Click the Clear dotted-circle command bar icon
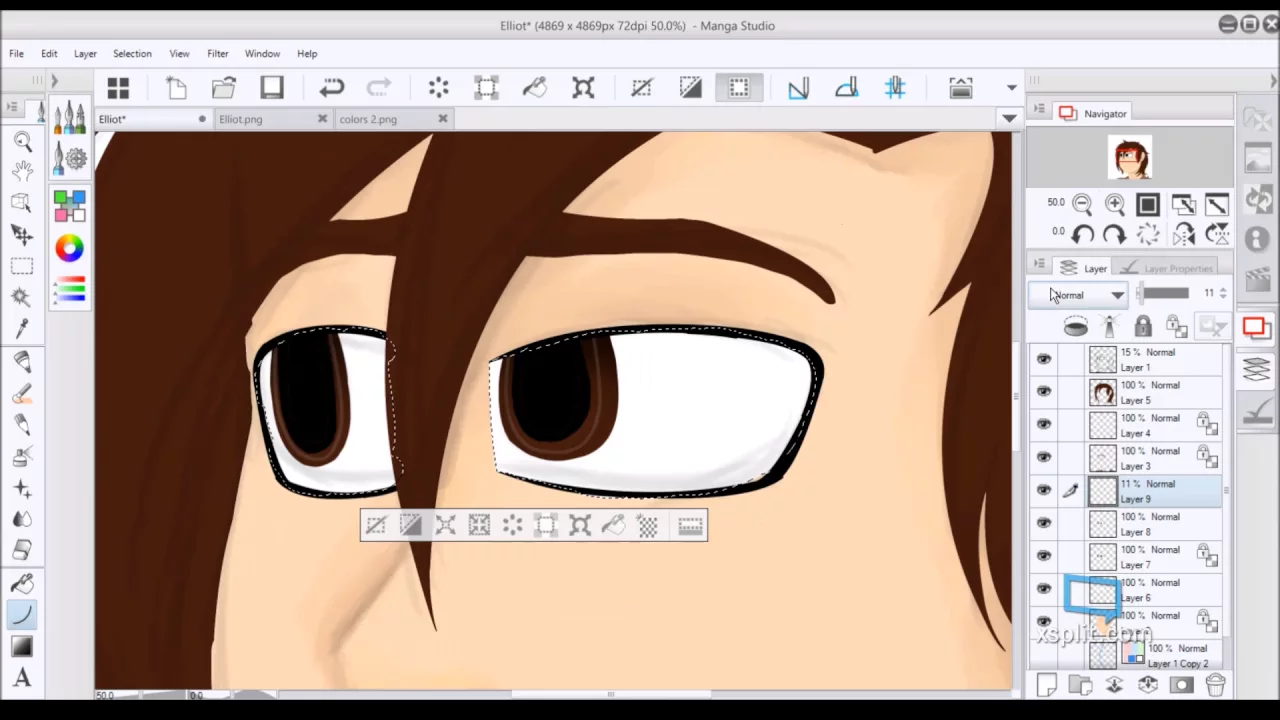Image resolution: width=1280 pixels, height=720 pixels. [x=438, y=88]
